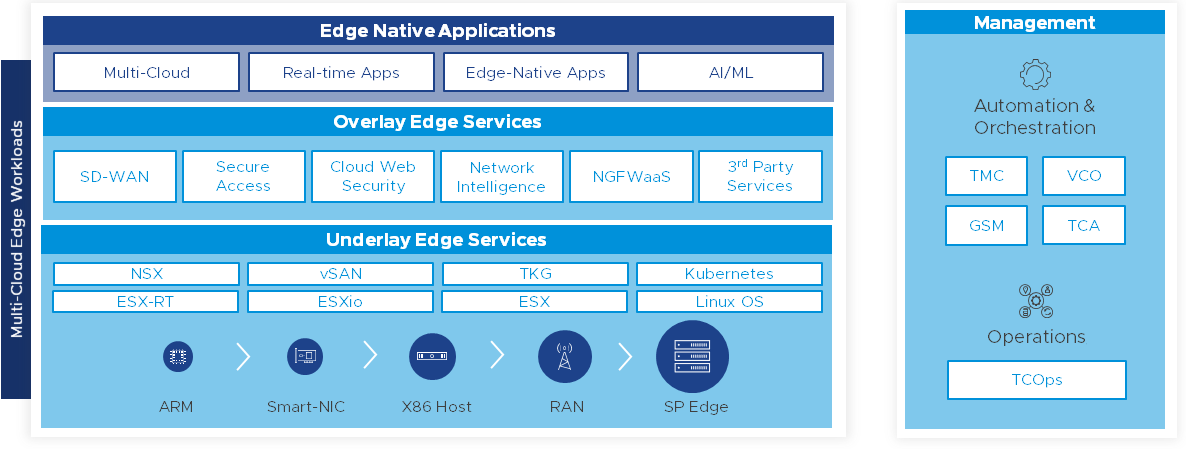Select the Real-time Apps box
The image size is (1186, 449).
point(341,73)
